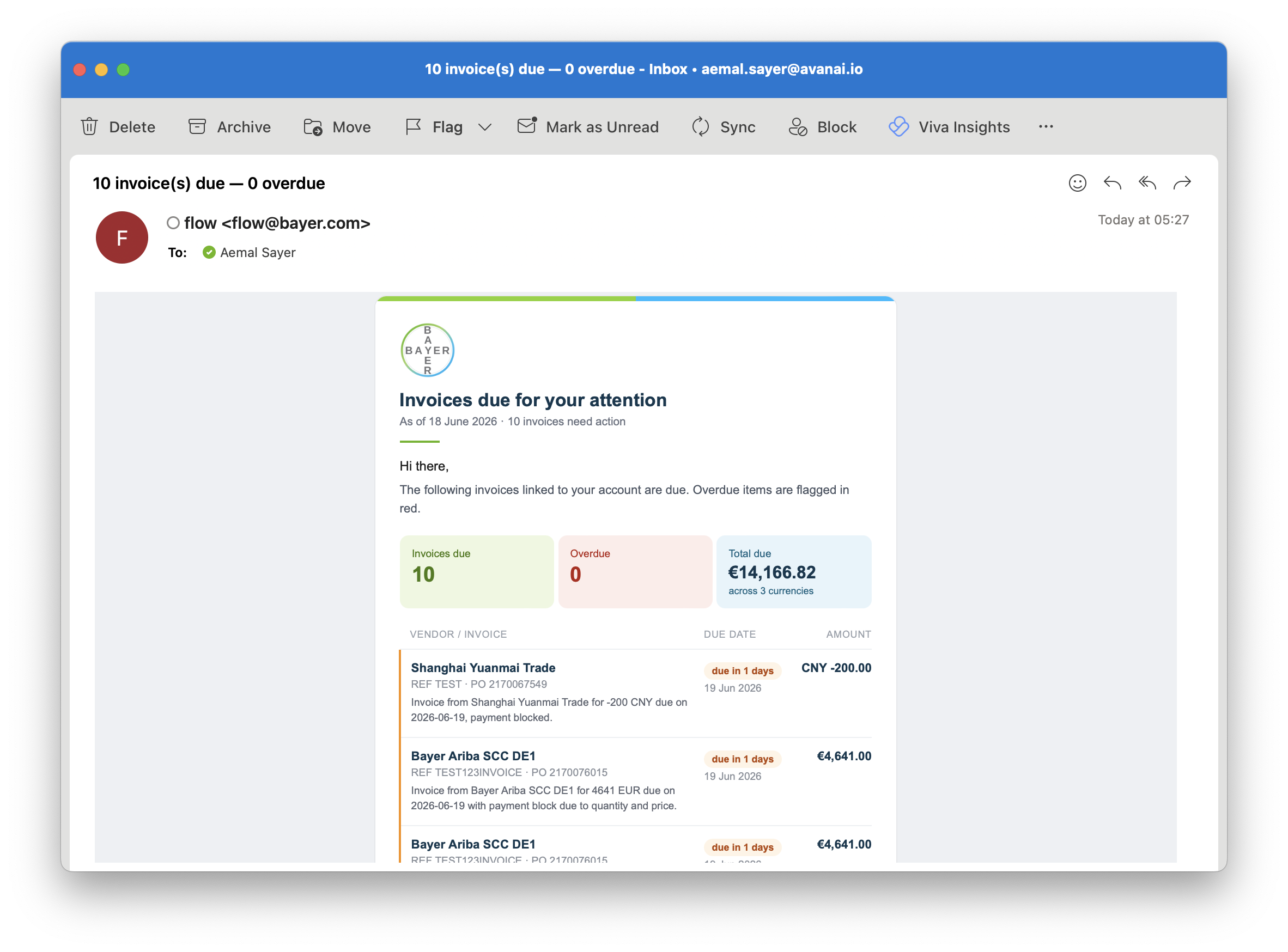Click 'AMOUNT' column header
This screenshot has height=952, width=1288.
click(x=849, y=634)
